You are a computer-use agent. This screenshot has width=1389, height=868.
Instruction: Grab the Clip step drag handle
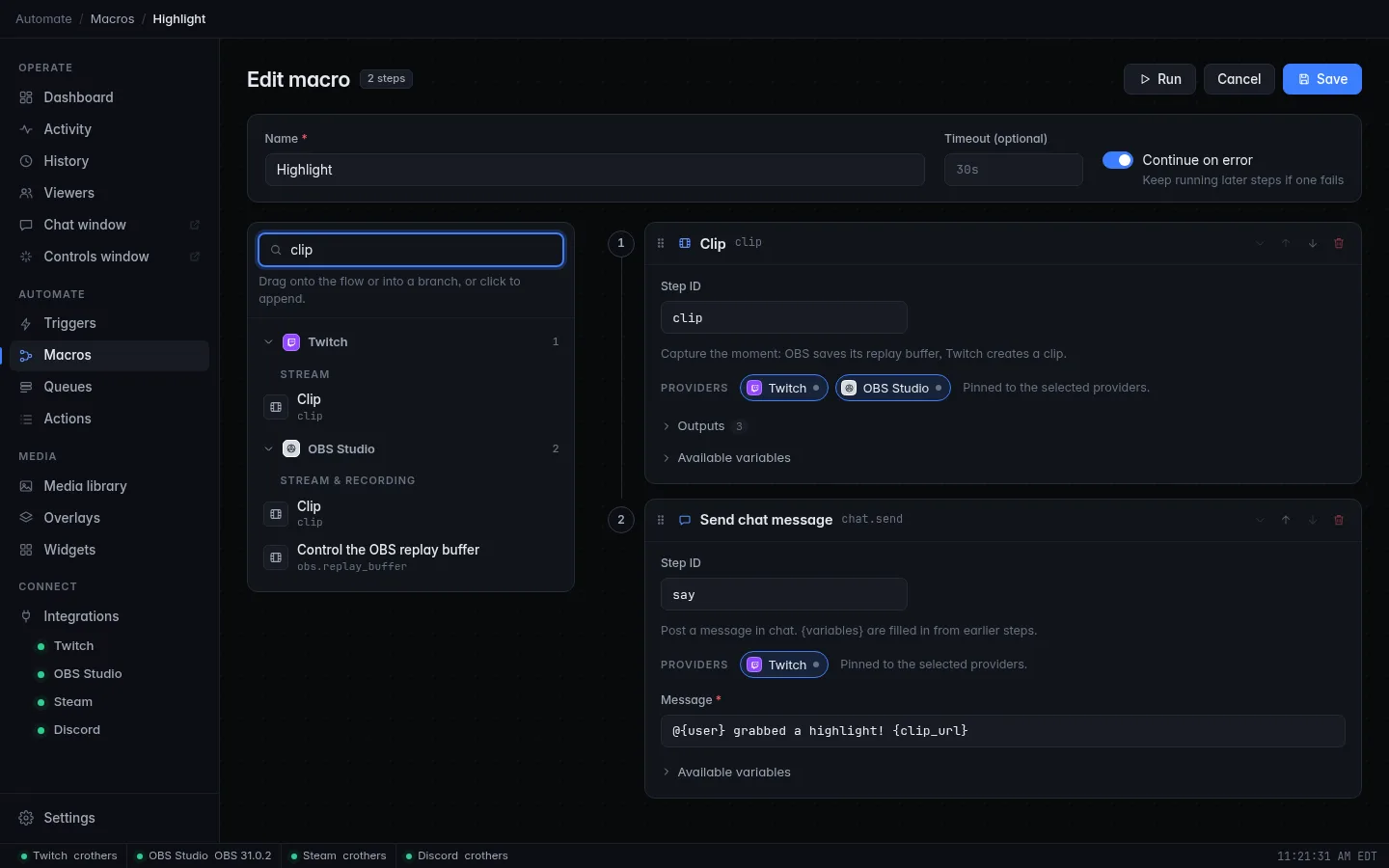[661, 243]
